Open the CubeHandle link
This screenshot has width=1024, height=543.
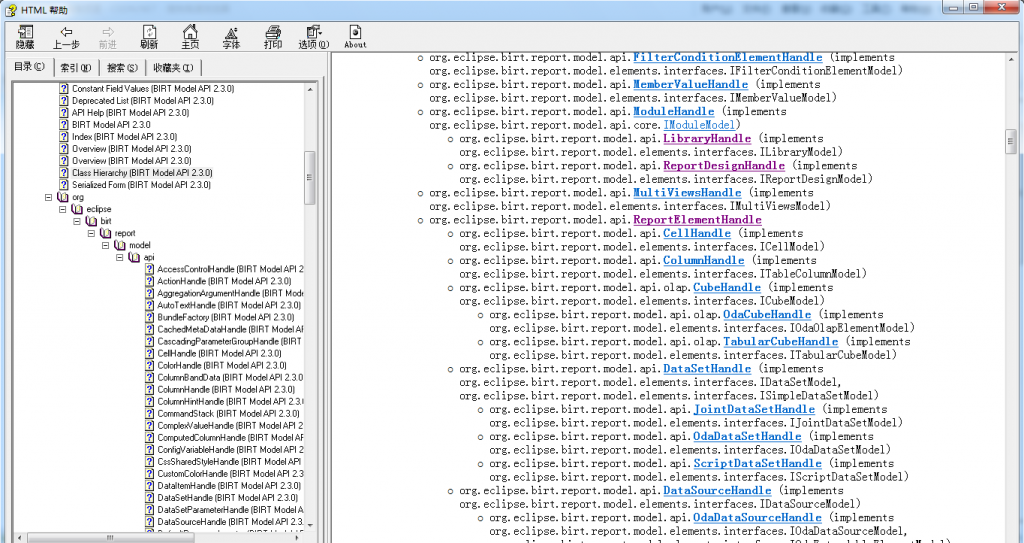(727, 288)
